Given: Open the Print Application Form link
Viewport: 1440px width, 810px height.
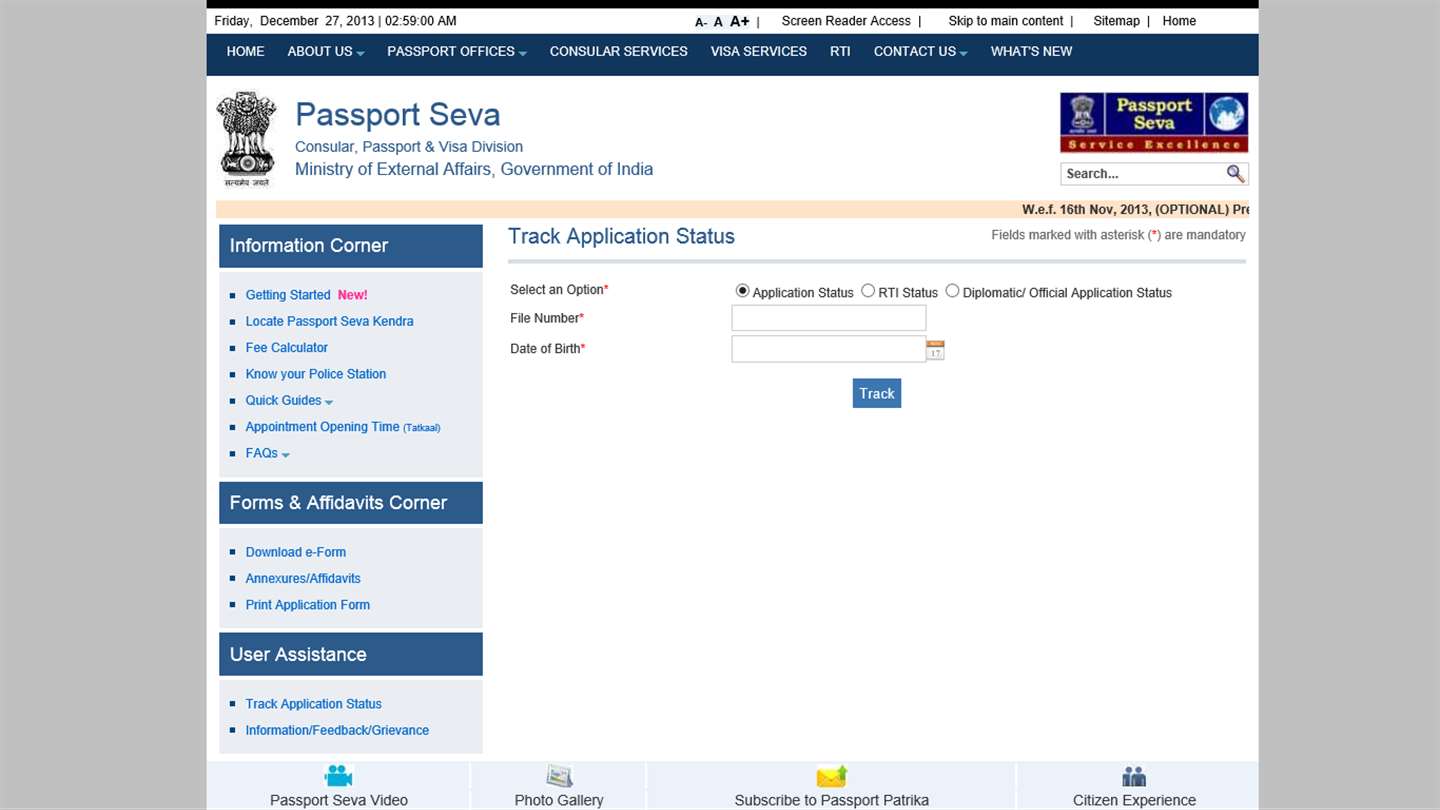Looking at the screenshot, I should pos(308,605).
